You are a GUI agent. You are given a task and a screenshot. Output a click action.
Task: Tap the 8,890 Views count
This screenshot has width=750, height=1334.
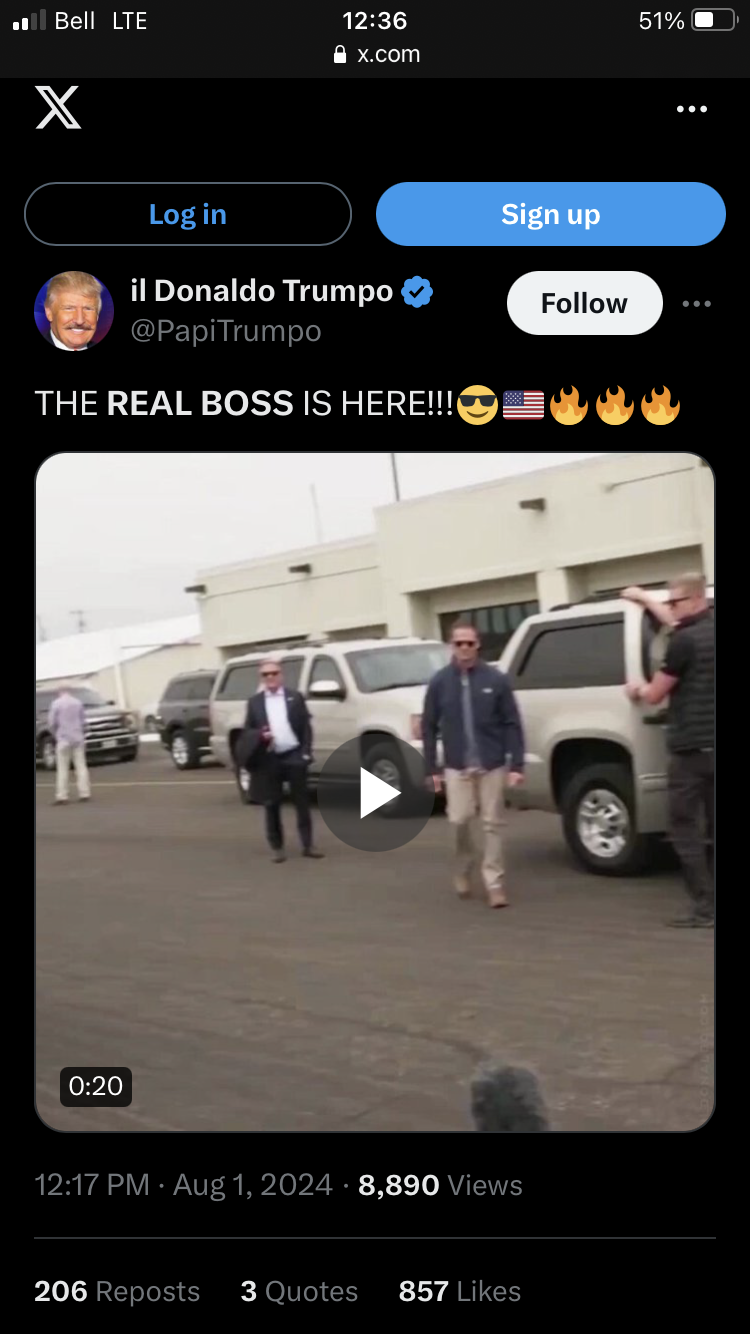point(440,1185)
